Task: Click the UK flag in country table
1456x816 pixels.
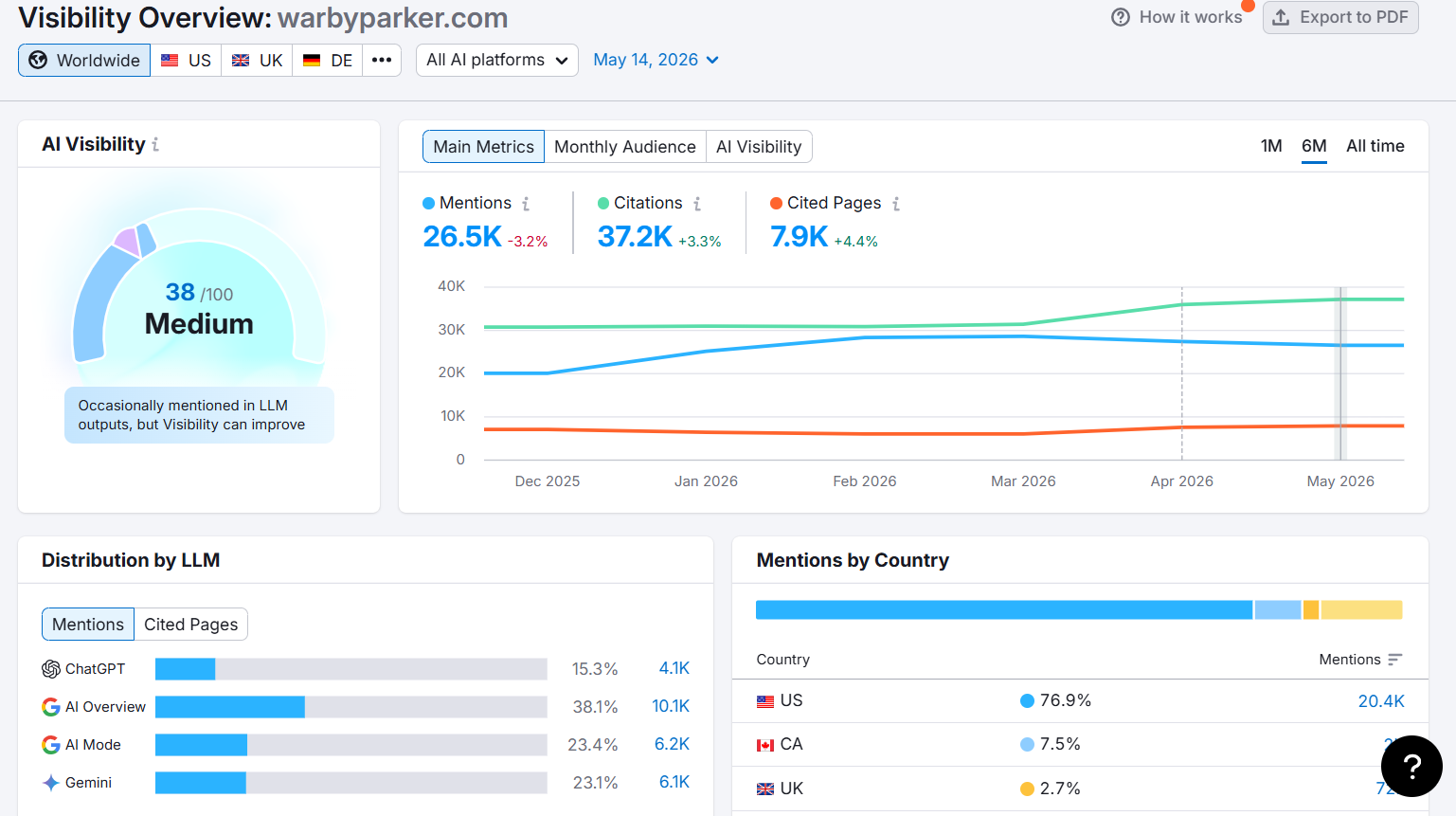Action: [765, 789]
